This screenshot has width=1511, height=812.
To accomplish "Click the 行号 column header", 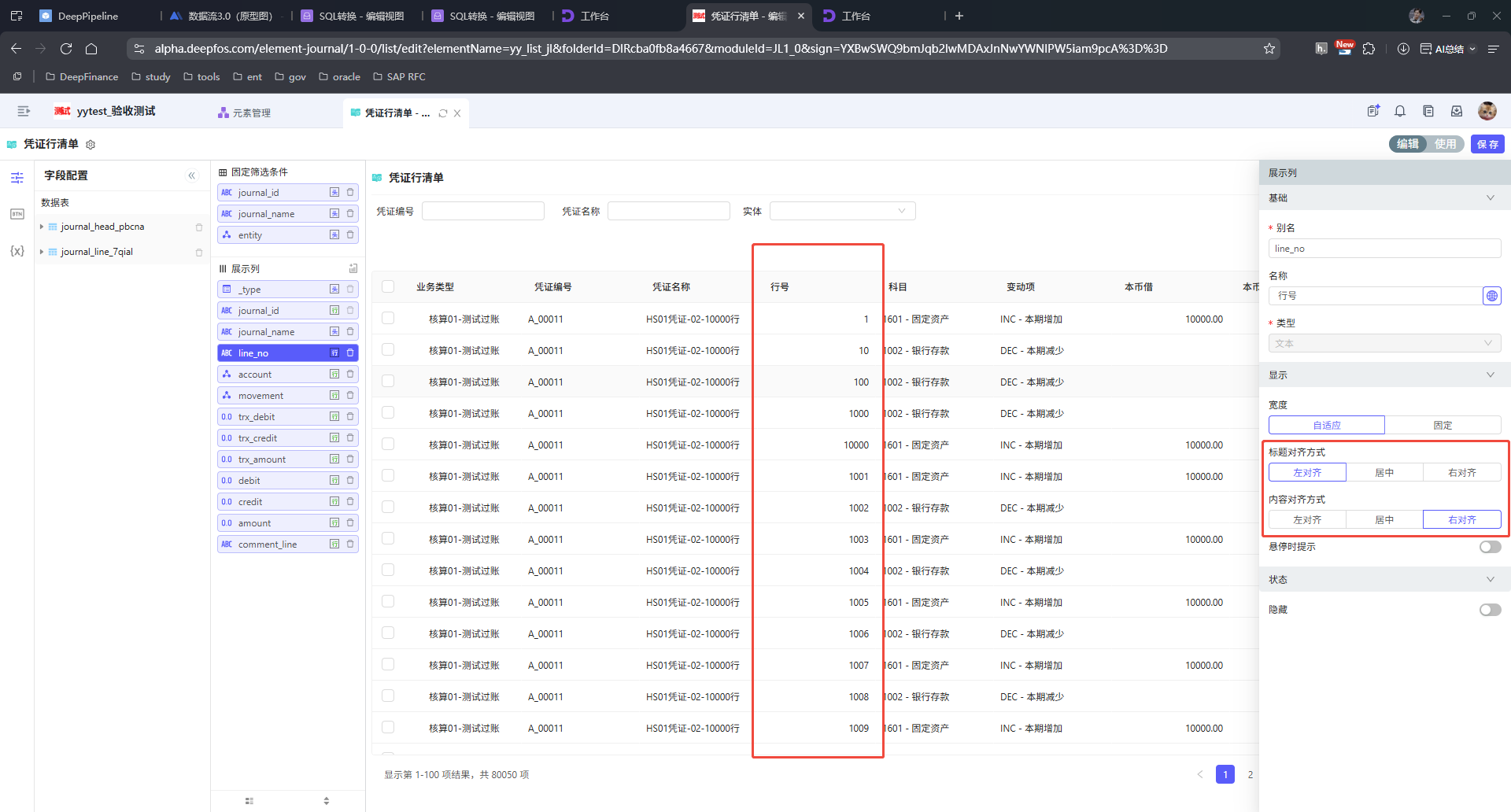I will 780,287.
